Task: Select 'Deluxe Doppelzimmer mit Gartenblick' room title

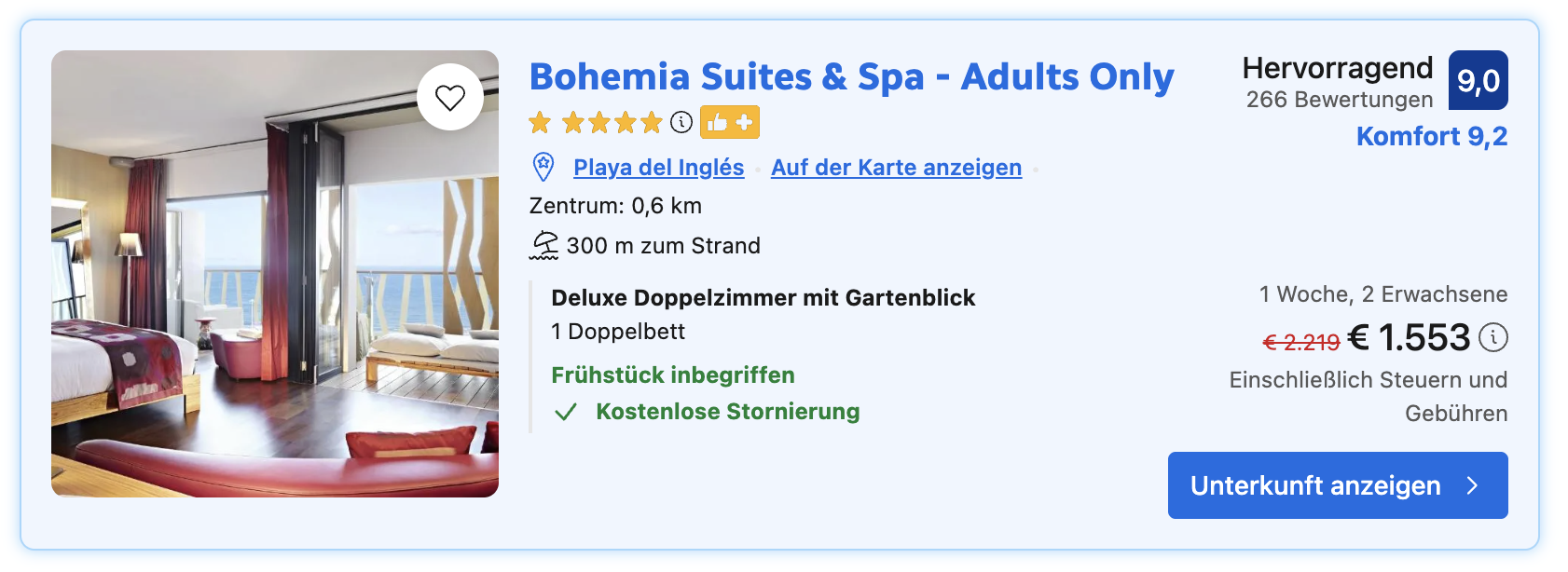Action: [763, 298]
